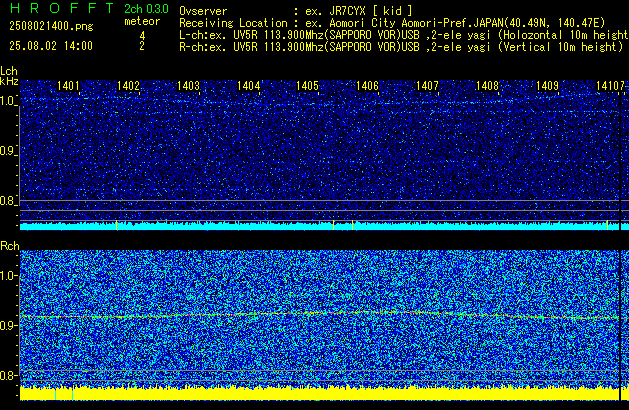
Task: Click the R-ch UV5R receiver description line
Action: 401,47
